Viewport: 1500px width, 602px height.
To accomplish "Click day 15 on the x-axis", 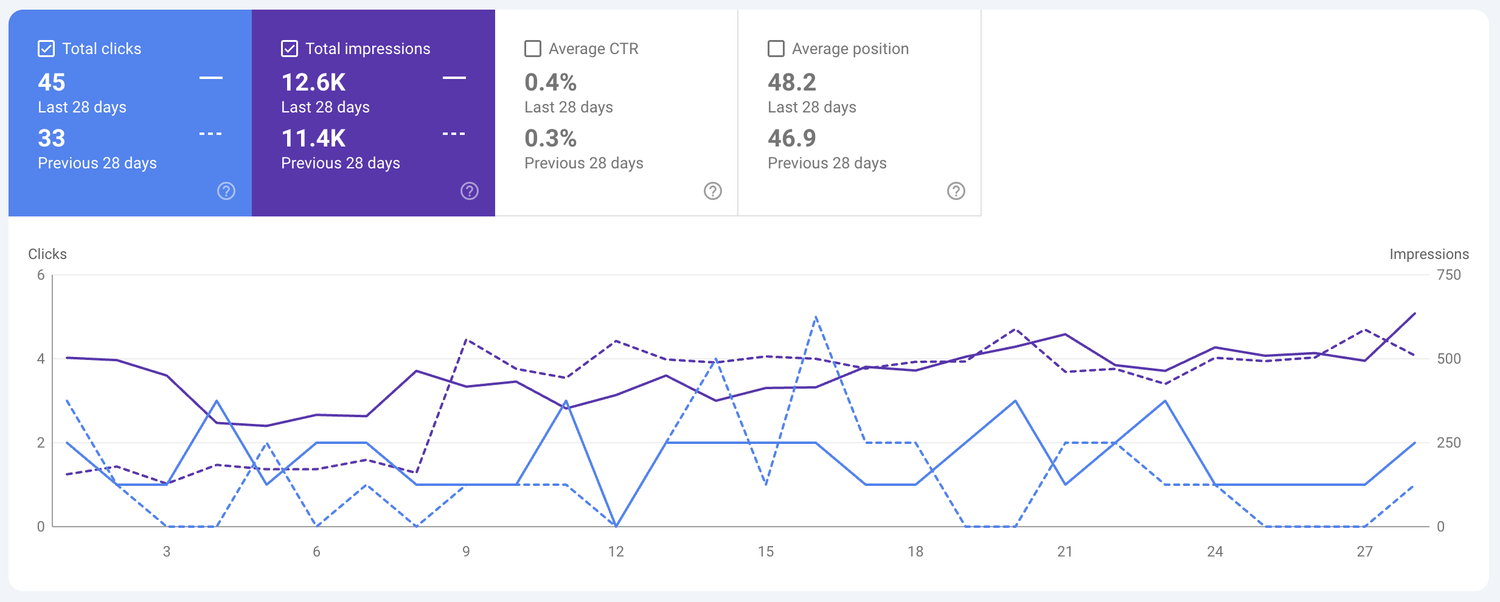I will coord(765,551).
